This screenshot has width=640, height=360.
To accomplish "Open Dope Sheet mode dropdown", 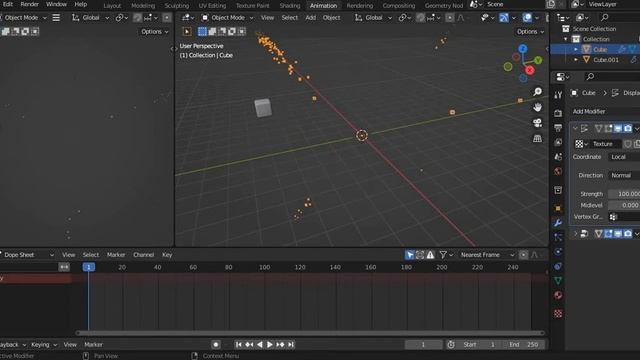I will pos(27,255).
